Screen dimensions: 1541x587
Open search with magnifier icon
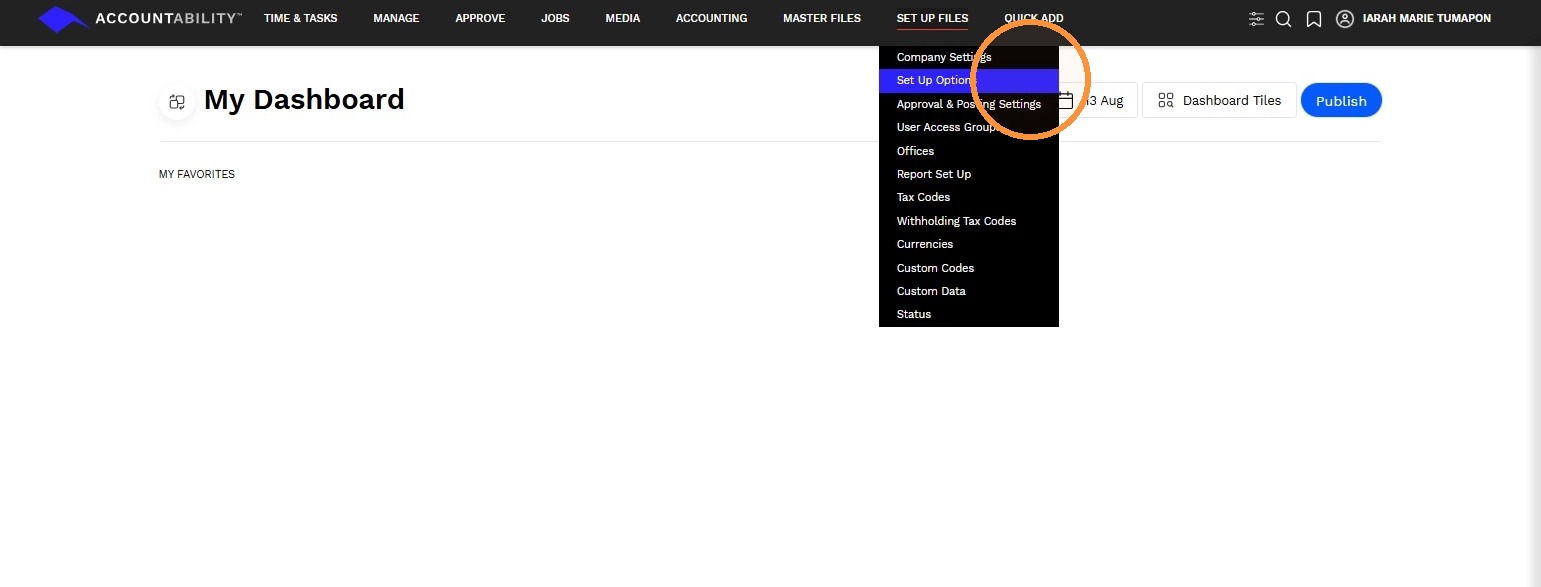(1284, 19)
